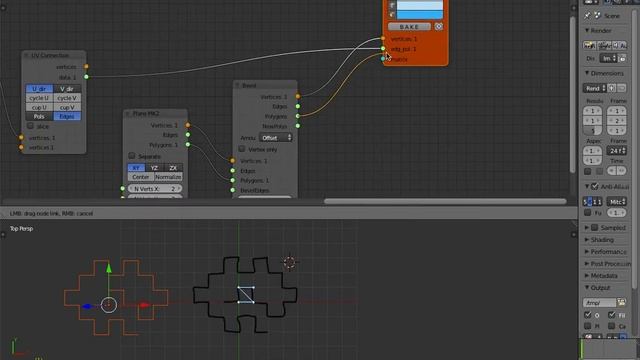Screen dimensions: 640x360
Task: Click the pin icon beside Scene
Action: click(x=587, y=16)
